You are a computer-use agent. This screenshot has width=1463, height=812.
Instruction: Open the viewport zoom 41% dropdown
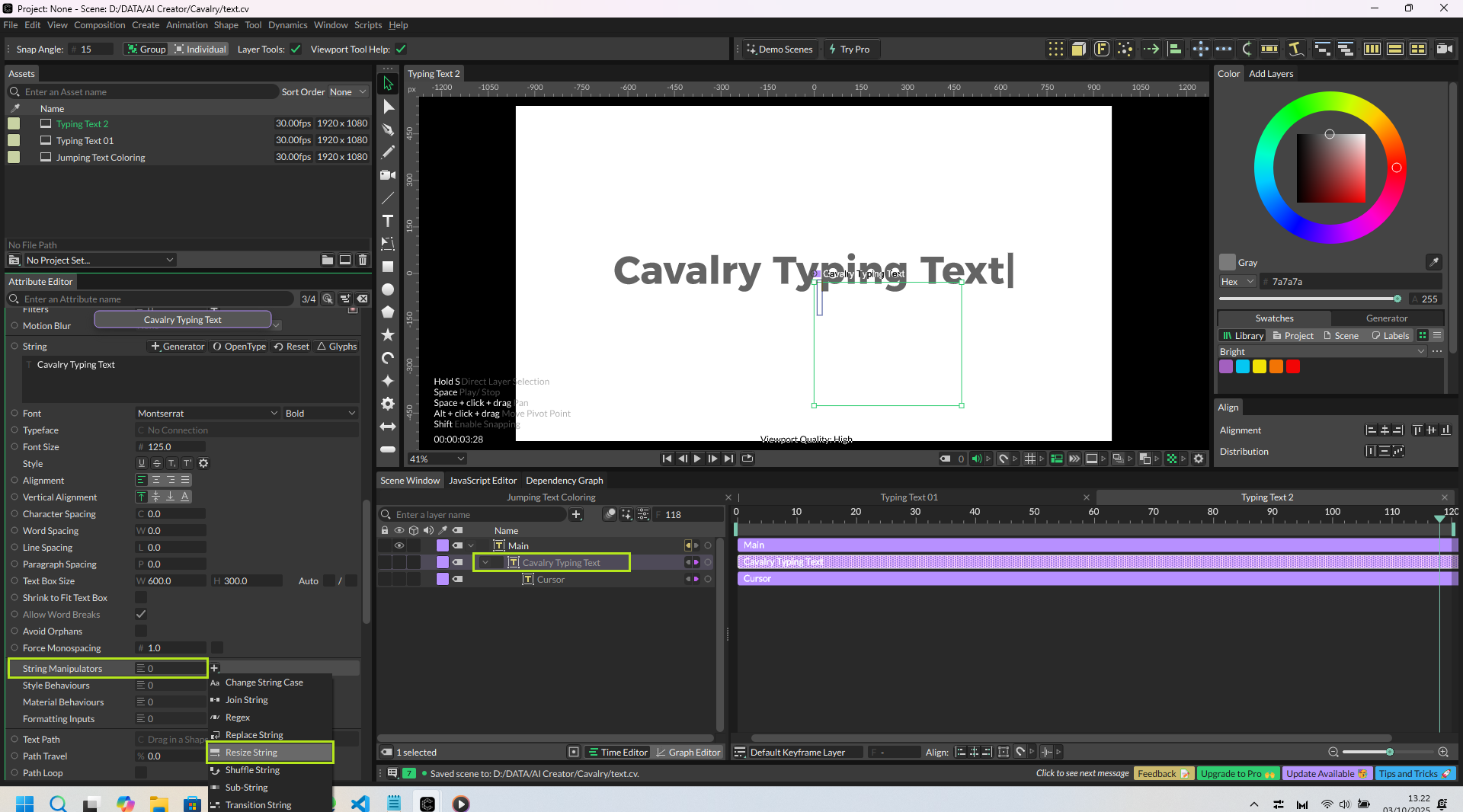(437, 459)
